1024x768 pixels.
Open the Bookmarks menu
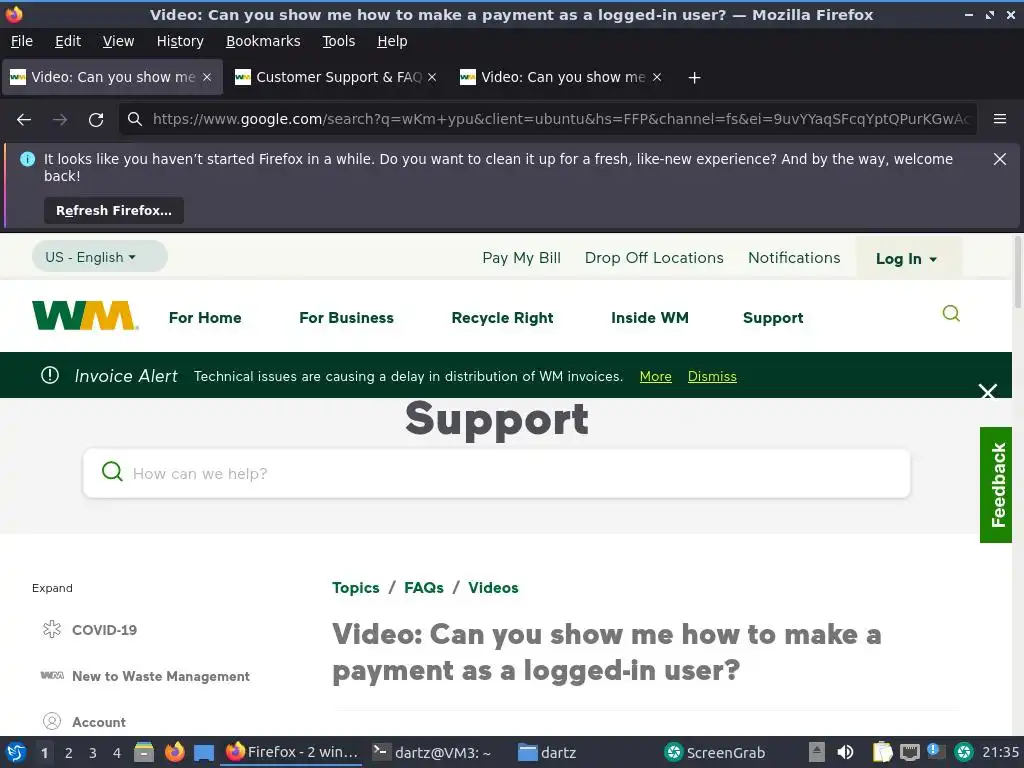point(263,41)
